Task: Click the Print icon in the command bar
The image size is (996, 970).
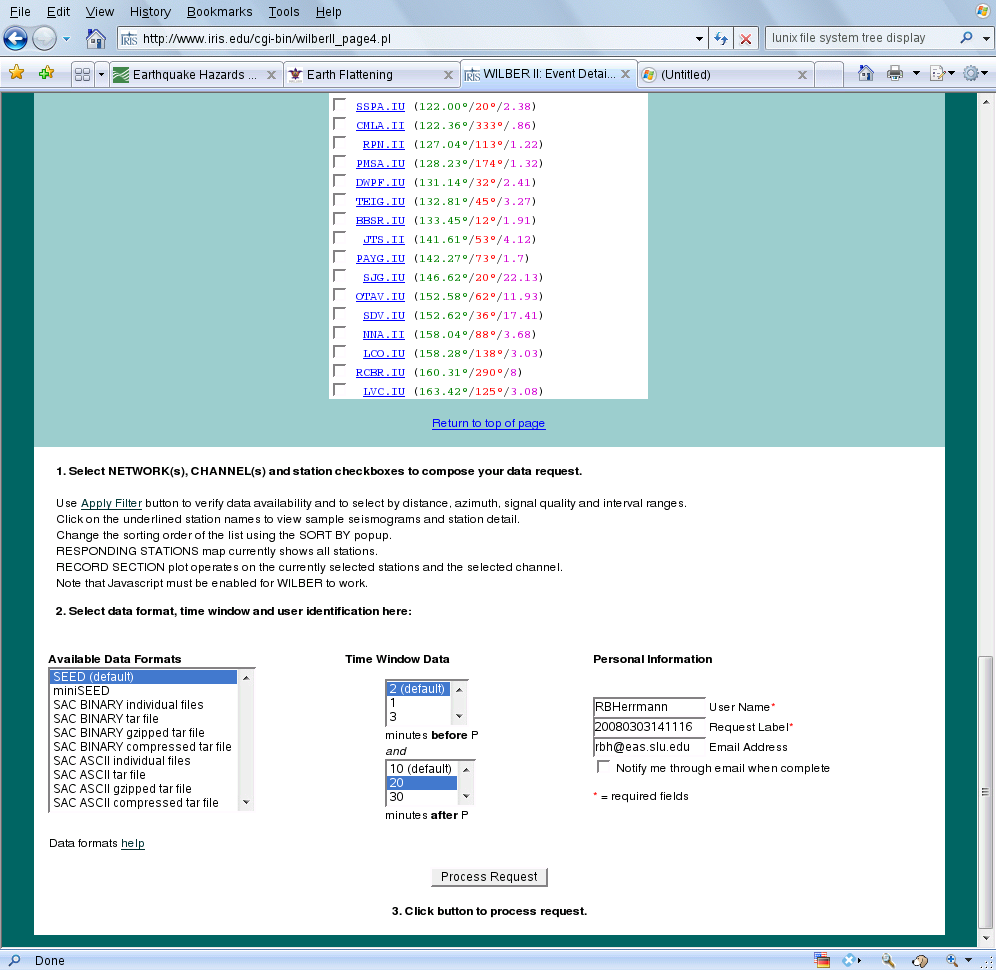Action: tap(895, 74)
